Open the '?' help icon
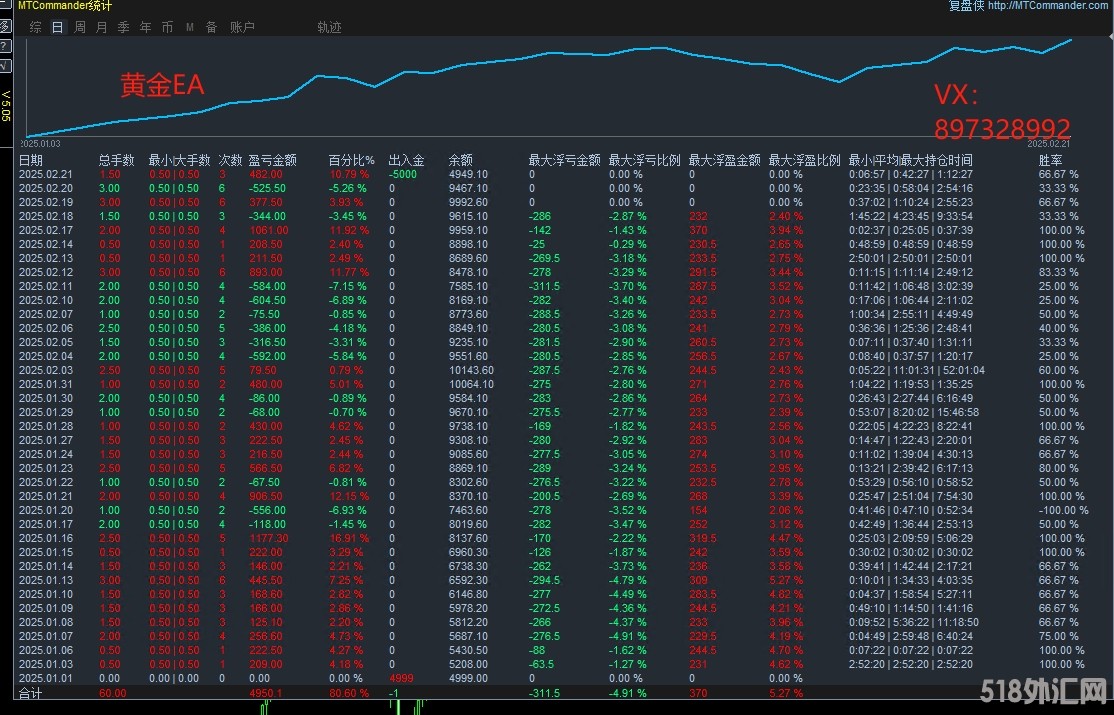The width and height of the screenshot is (1114, 715). [5, 46]
